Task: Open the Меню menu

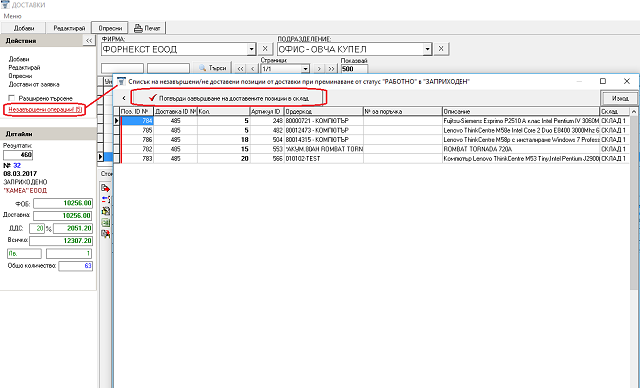Action: click(x=12, y=16)
